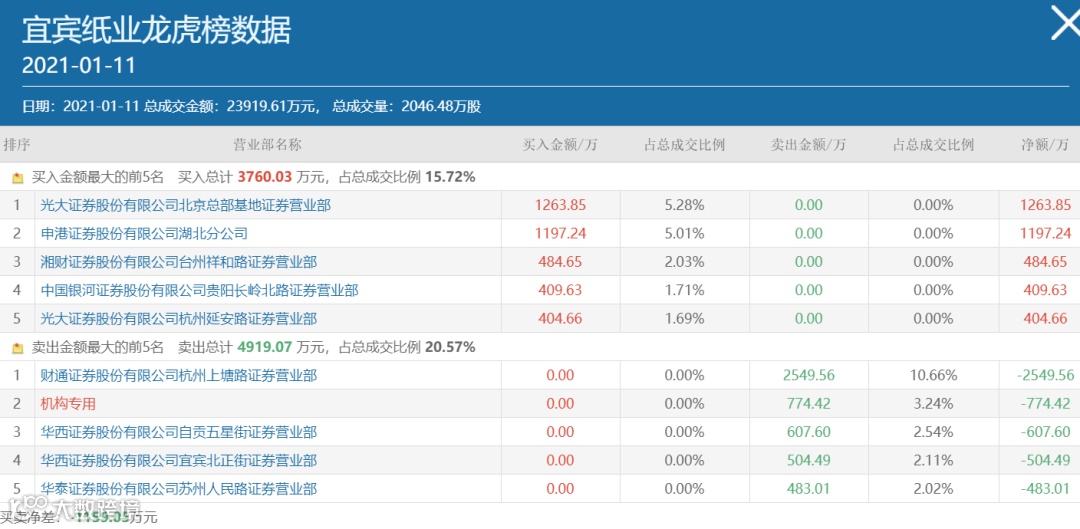Viewport: 1080px width, 529px height.
Task: Open 申港证券股份有限公司湖北分公司 link
Action: pyautogui.click(x=144, y=234)
